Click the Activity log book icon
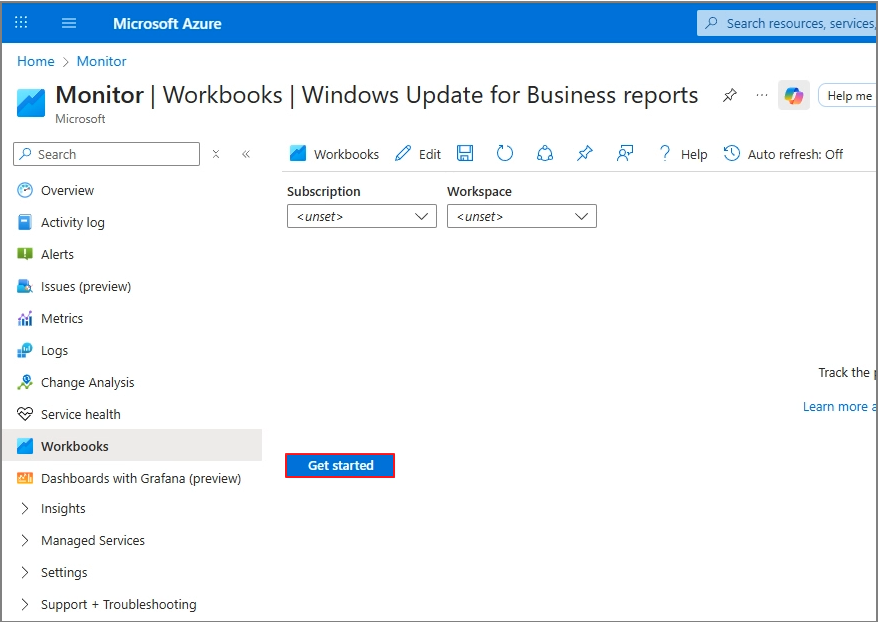 coord(25,222)
